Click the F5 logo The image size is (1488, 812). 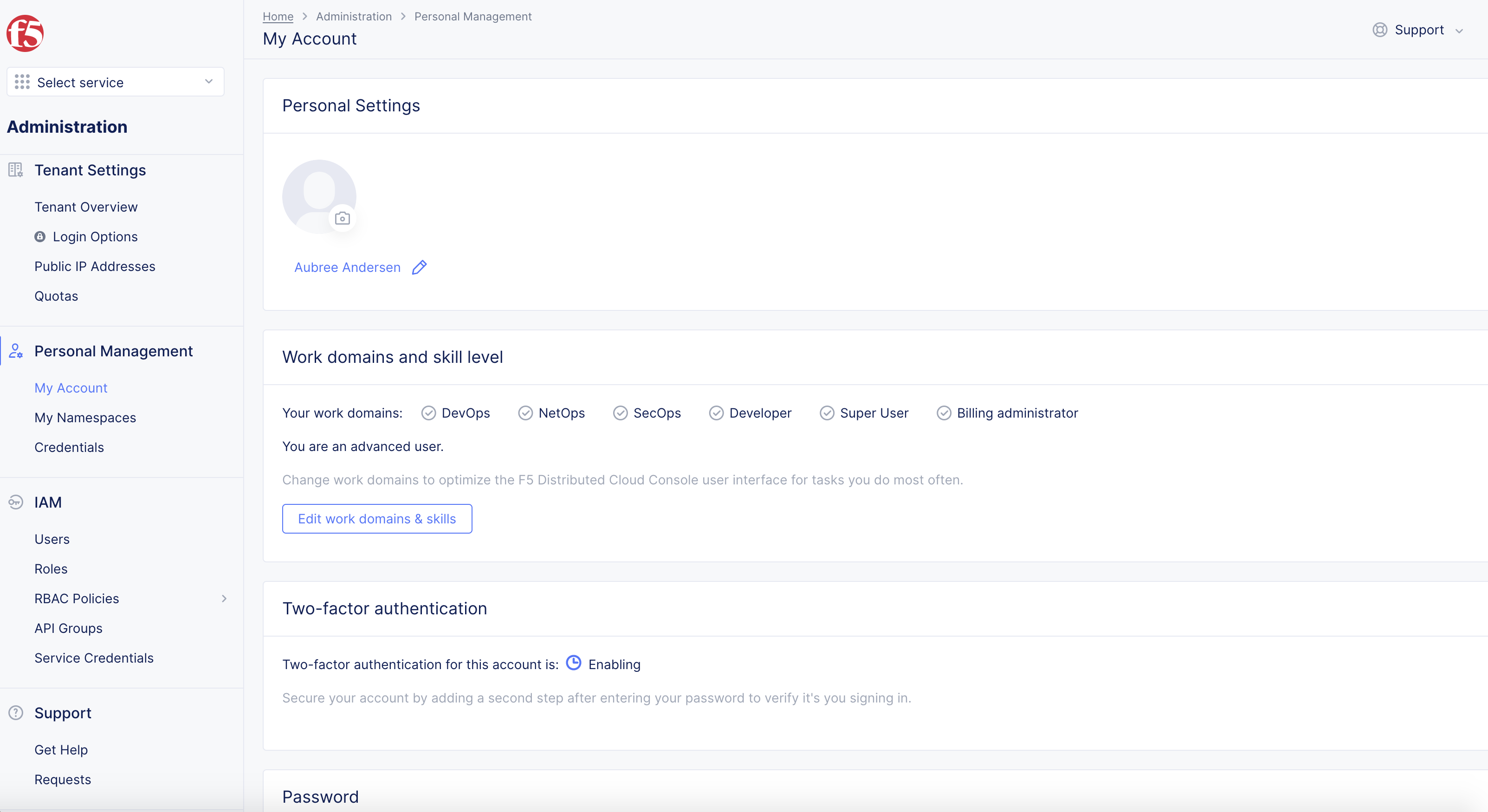[25, 33]
